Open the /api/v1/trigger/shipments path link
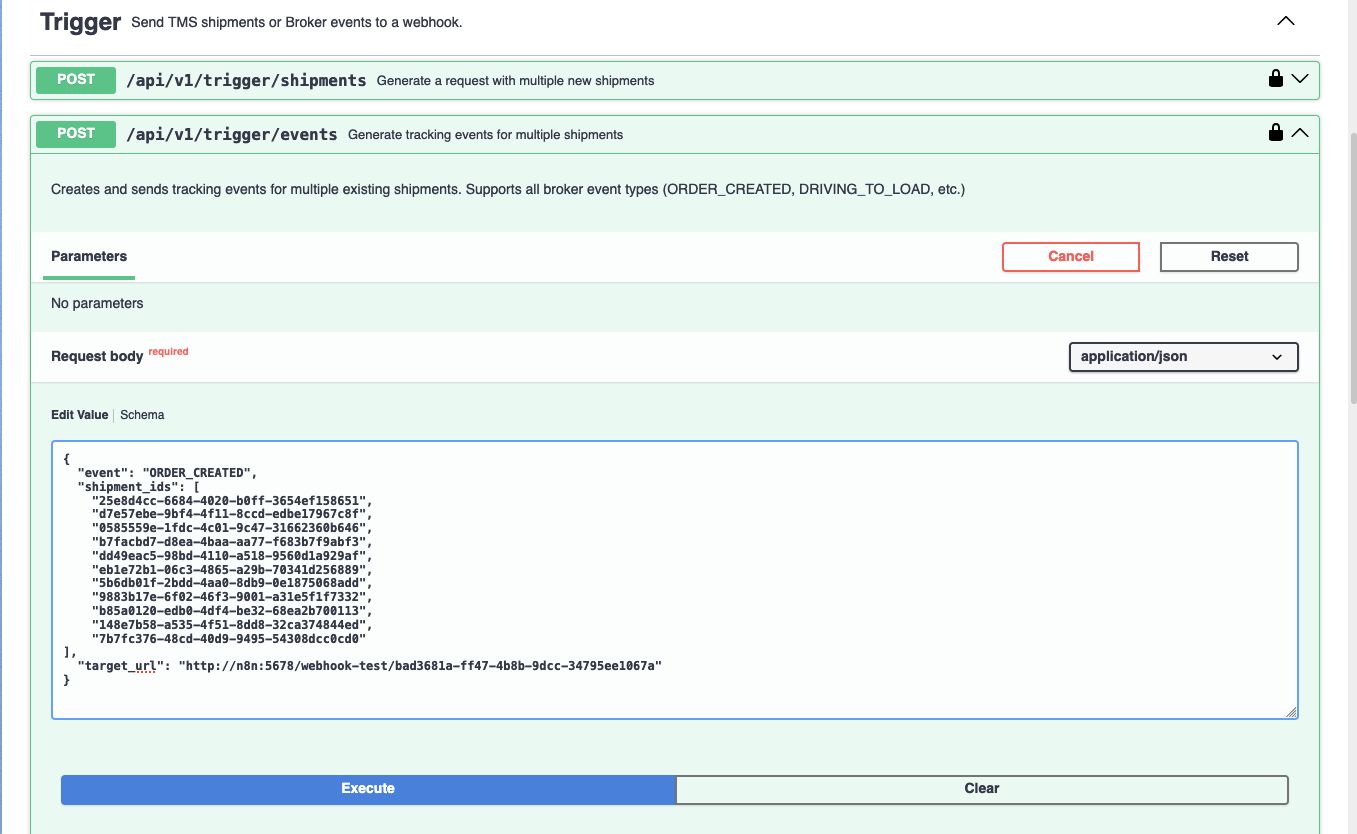Image resolution: width=1357 pixels, height=834 pixels. pyautogui.click(x=246, y=80)
